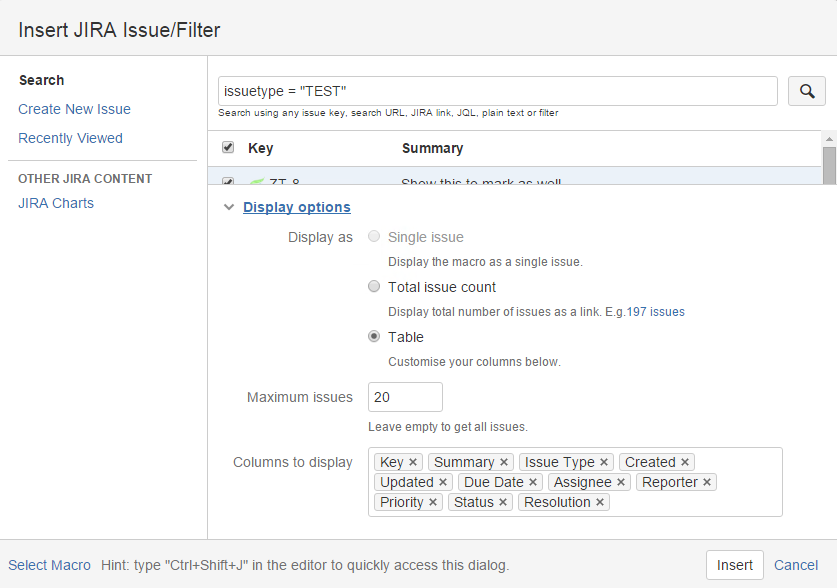Select the Table display radio button
This screenshot has height=588, width=837.
[374, 336]
